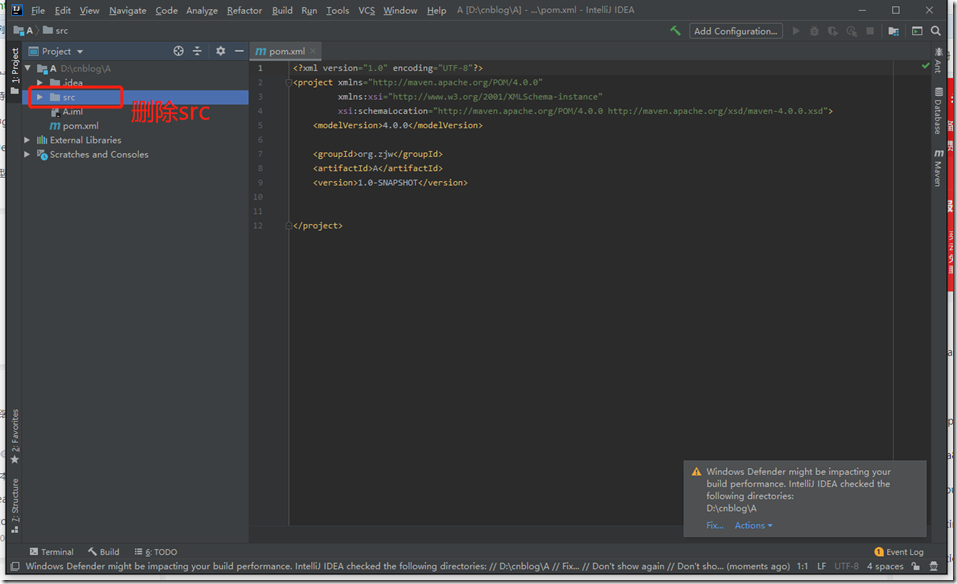Toggle the Structure tool window
Screen dimensions: 957x584
click(15, 506)
